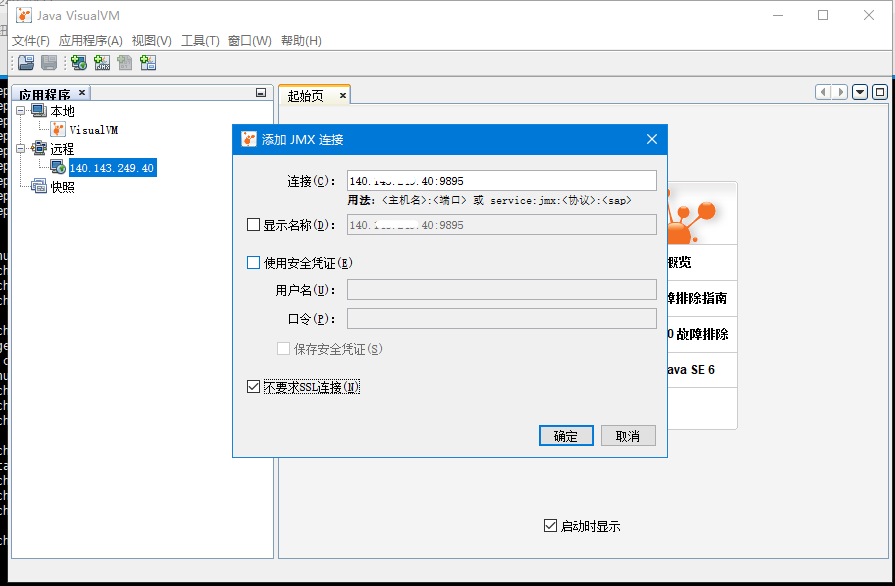Viewport: 895px width, 586px height.
Task: Click the 用户名(U) input field
Action: pyautogui.click(x=502, y=290)
